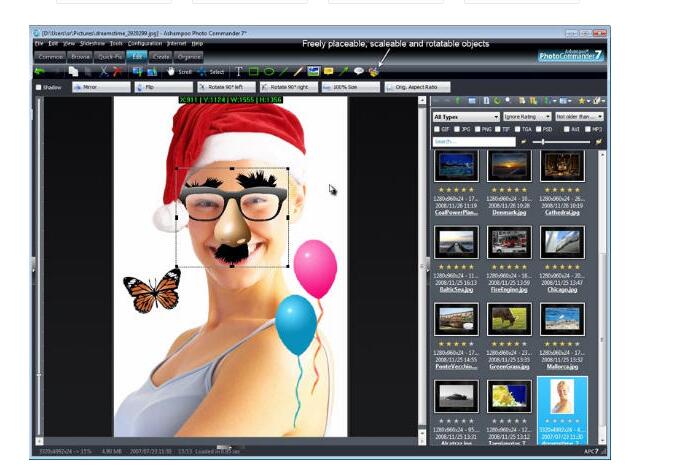
Task: Select the speech bubble tool
Action: pos(359,72)
